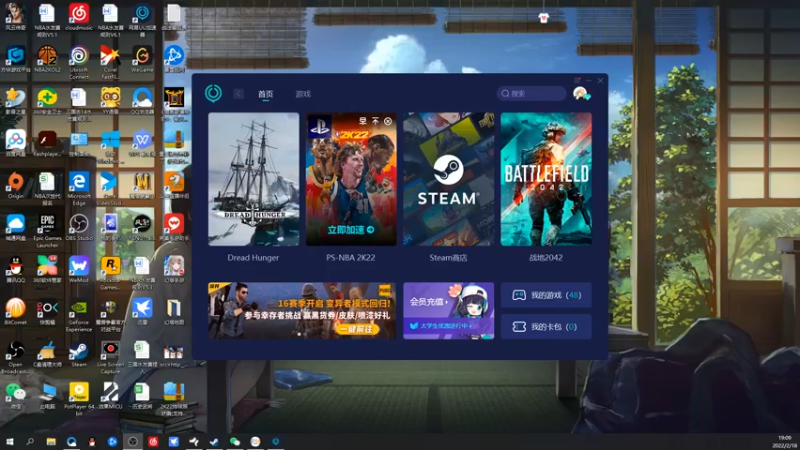Screen dimensions: 800x450
Task: Click the 一键前往 button on PUBG banner
Action: [x=357, y=329]
